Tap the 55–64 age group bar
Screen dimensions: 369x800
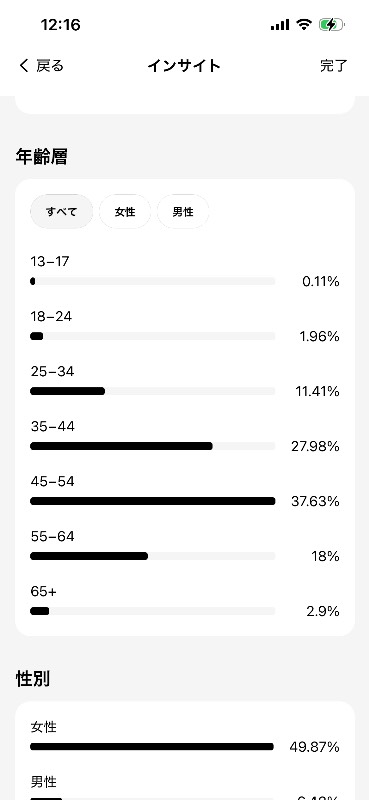pyautogui.click(x=153, y=556)
